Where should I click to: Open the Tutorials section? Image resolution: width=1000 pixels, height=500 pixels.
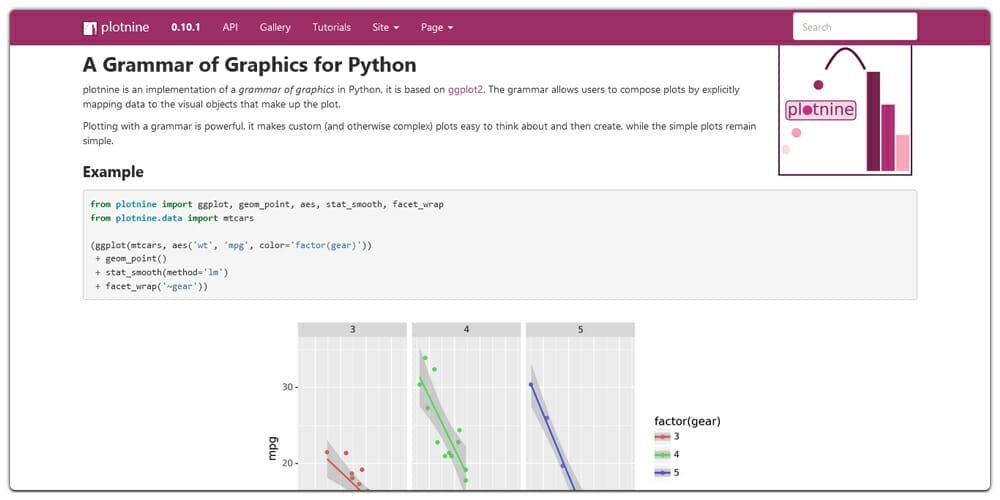pyautogui.click(x=331, y=27)
